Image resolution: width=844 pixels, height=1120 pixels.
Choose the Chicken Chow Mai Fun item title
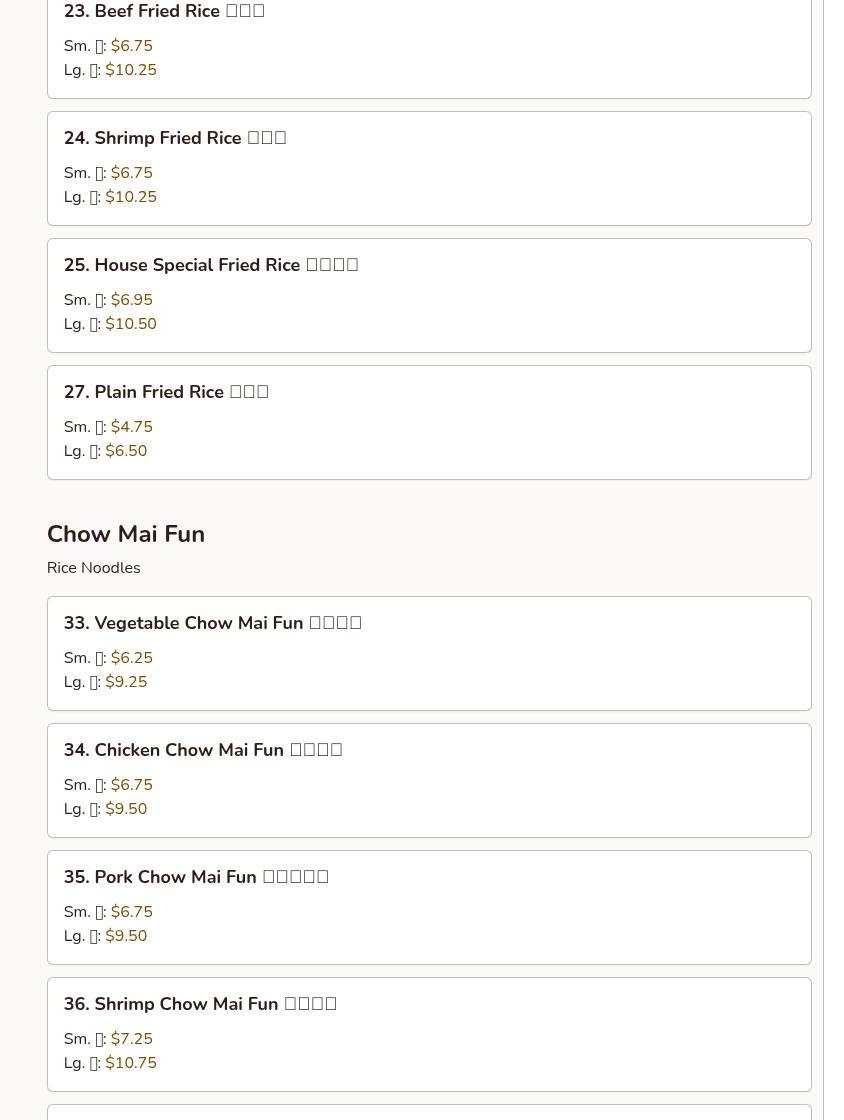tap(203, 750)
